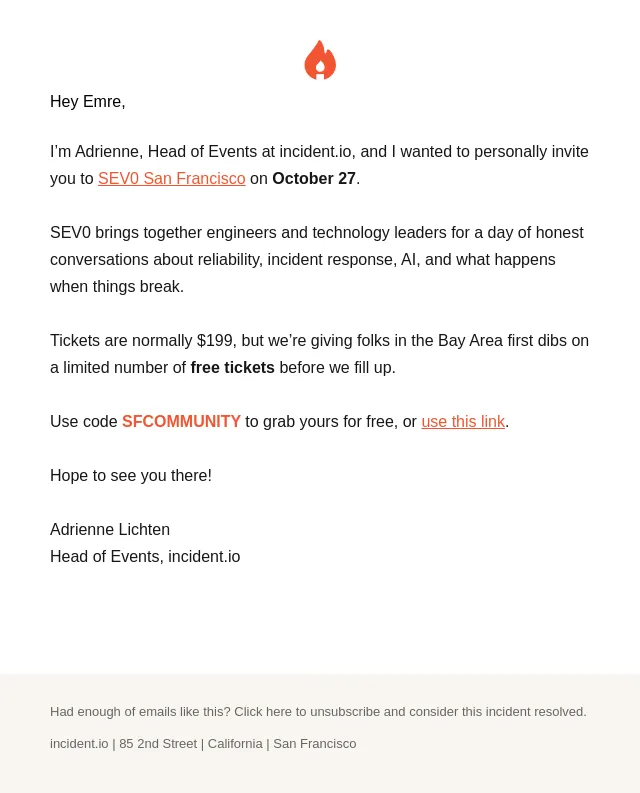
Task: Click the Adrienne Lichten signature name
Action: [x=110, y=530]
